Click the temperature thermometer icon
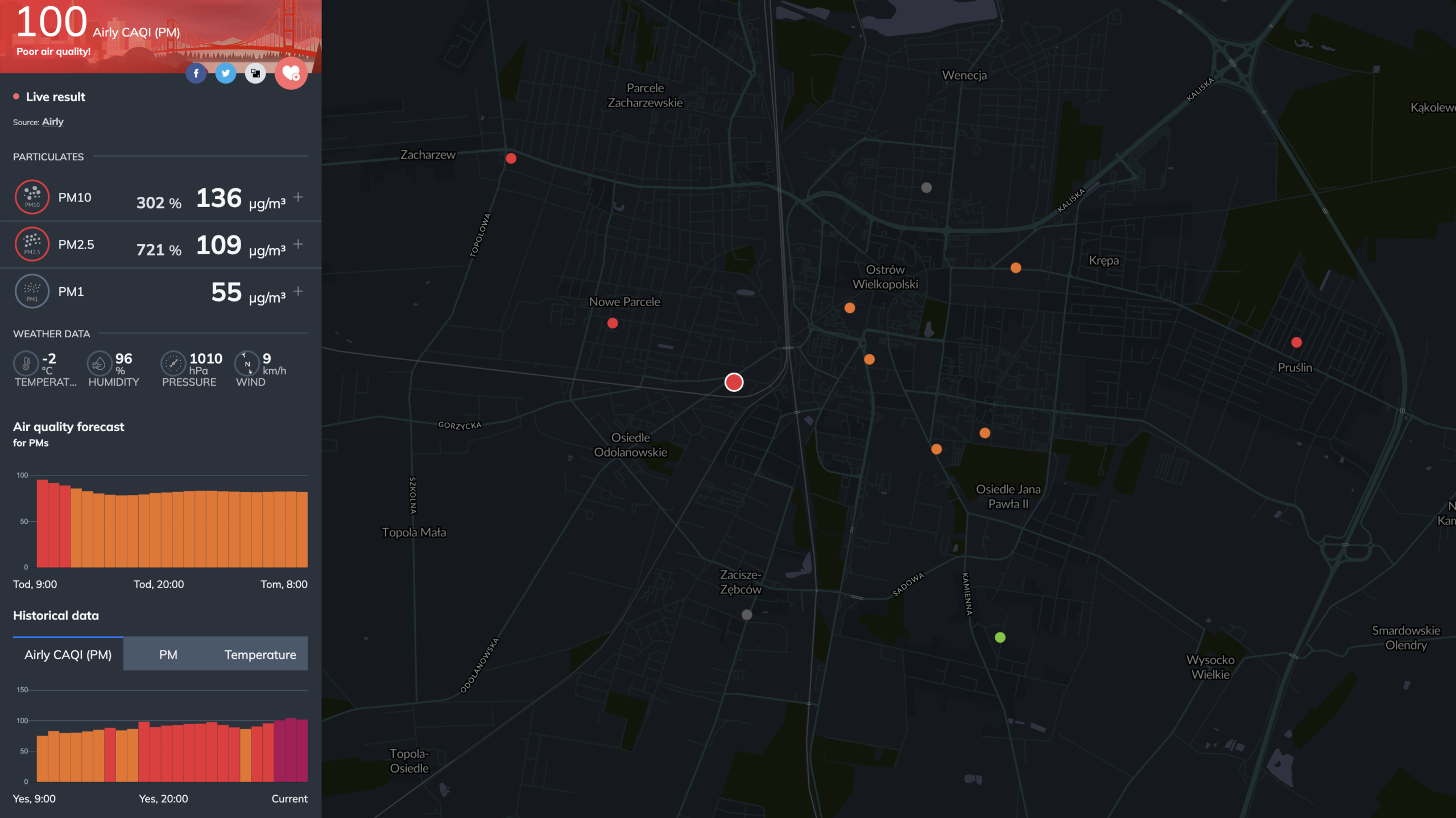 point(26,363)
